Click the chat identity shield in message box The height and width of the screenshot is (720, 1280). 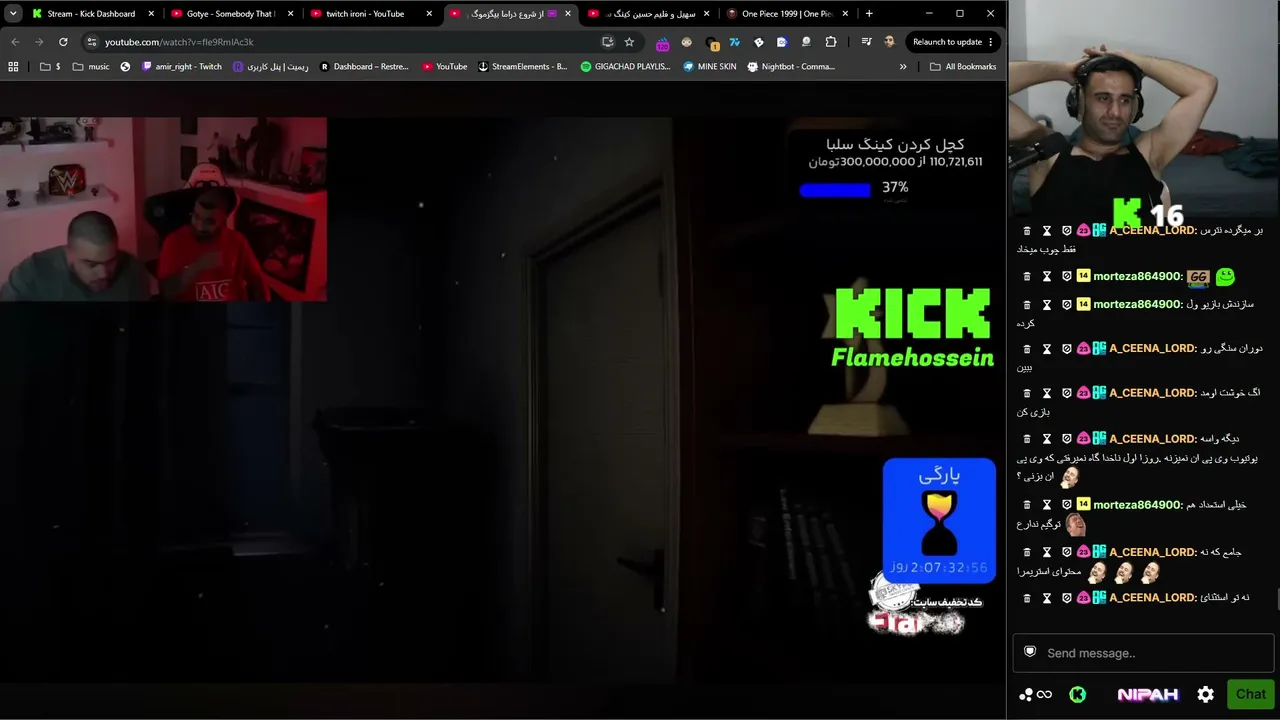1030,652
